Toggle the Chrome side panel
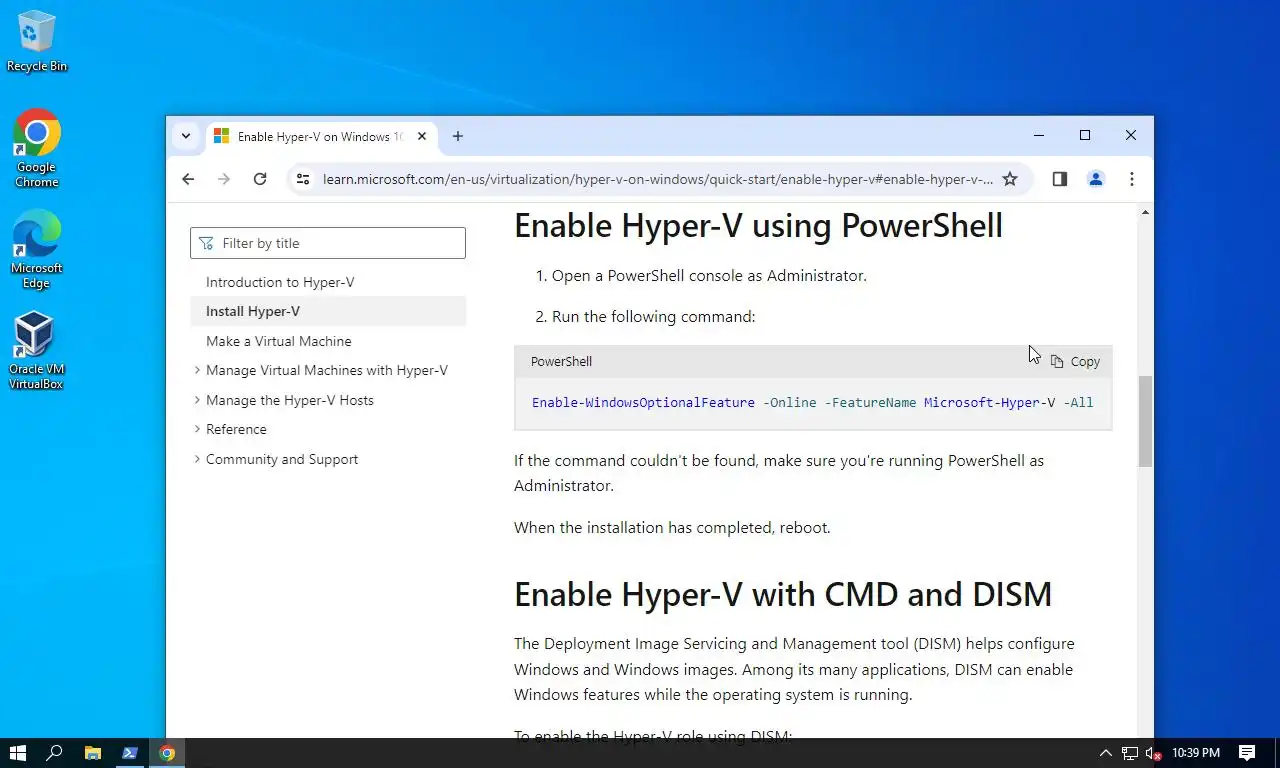This screenshot has height=768, width=1280. (1060, 179)
